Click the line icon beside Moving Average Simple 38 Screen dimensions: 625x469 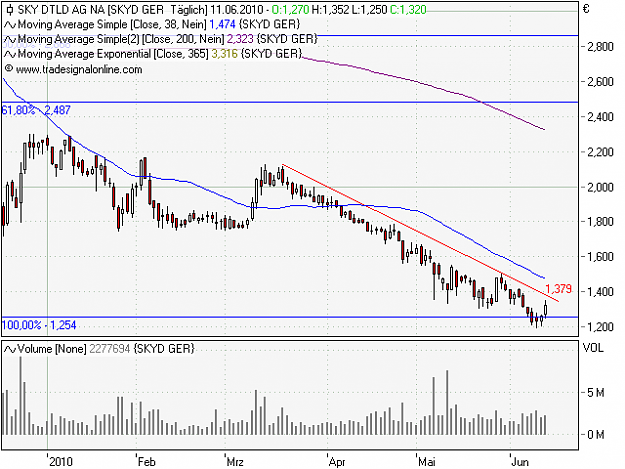tap(10, 25)
